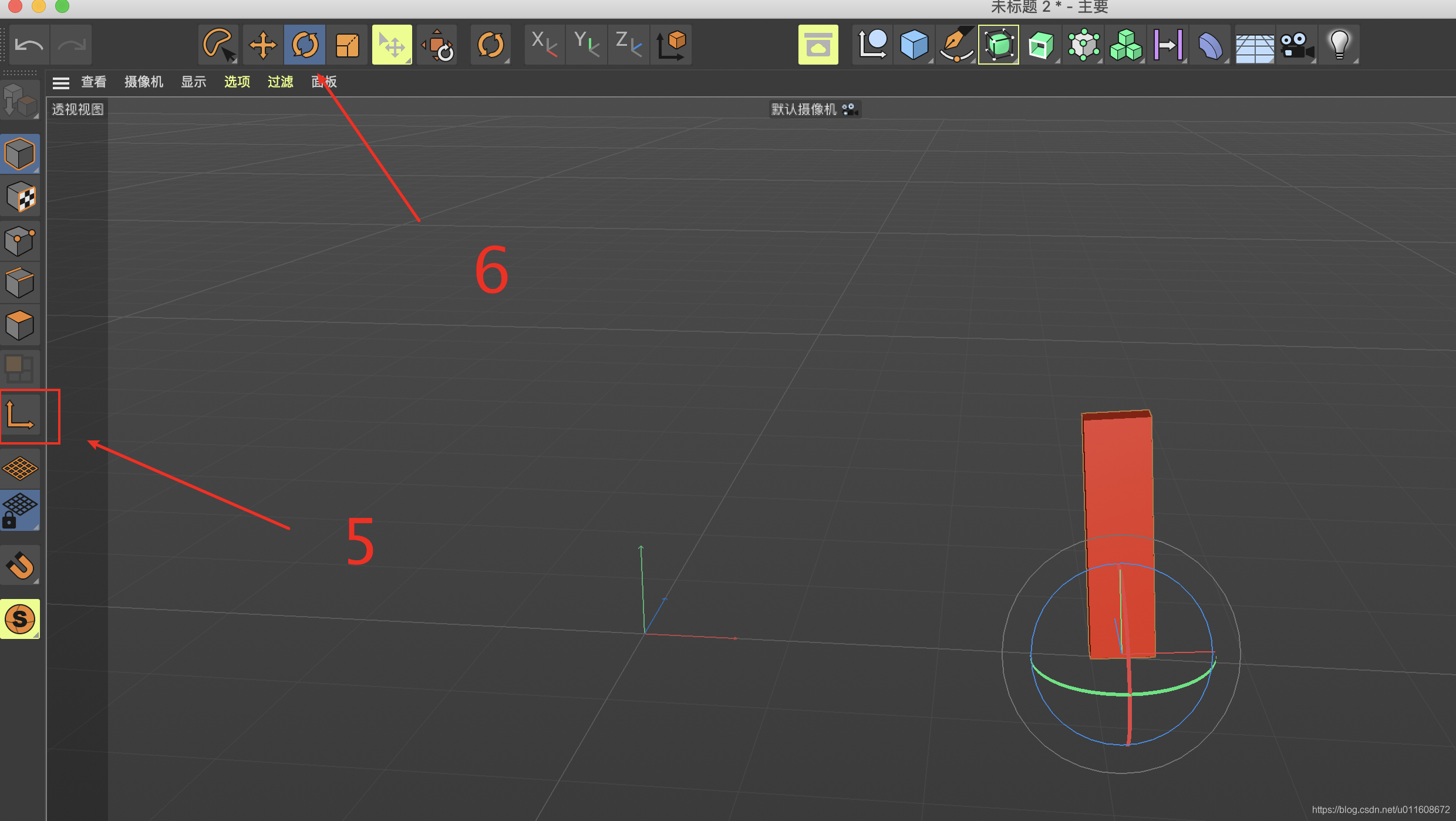This screenshot has height=821, width=1456.
Task: Open the 过滤 menu
Action: tap(280, 82)
